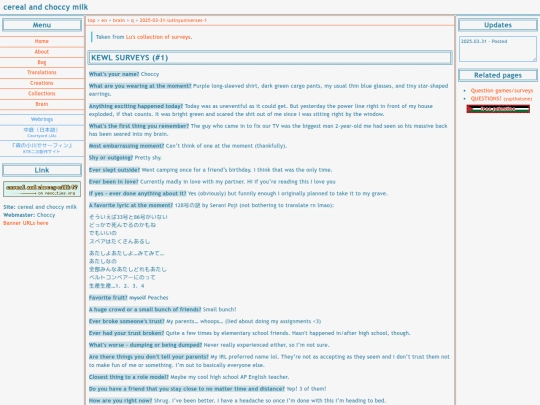Open the QUESTIONS! related page link

501,99
